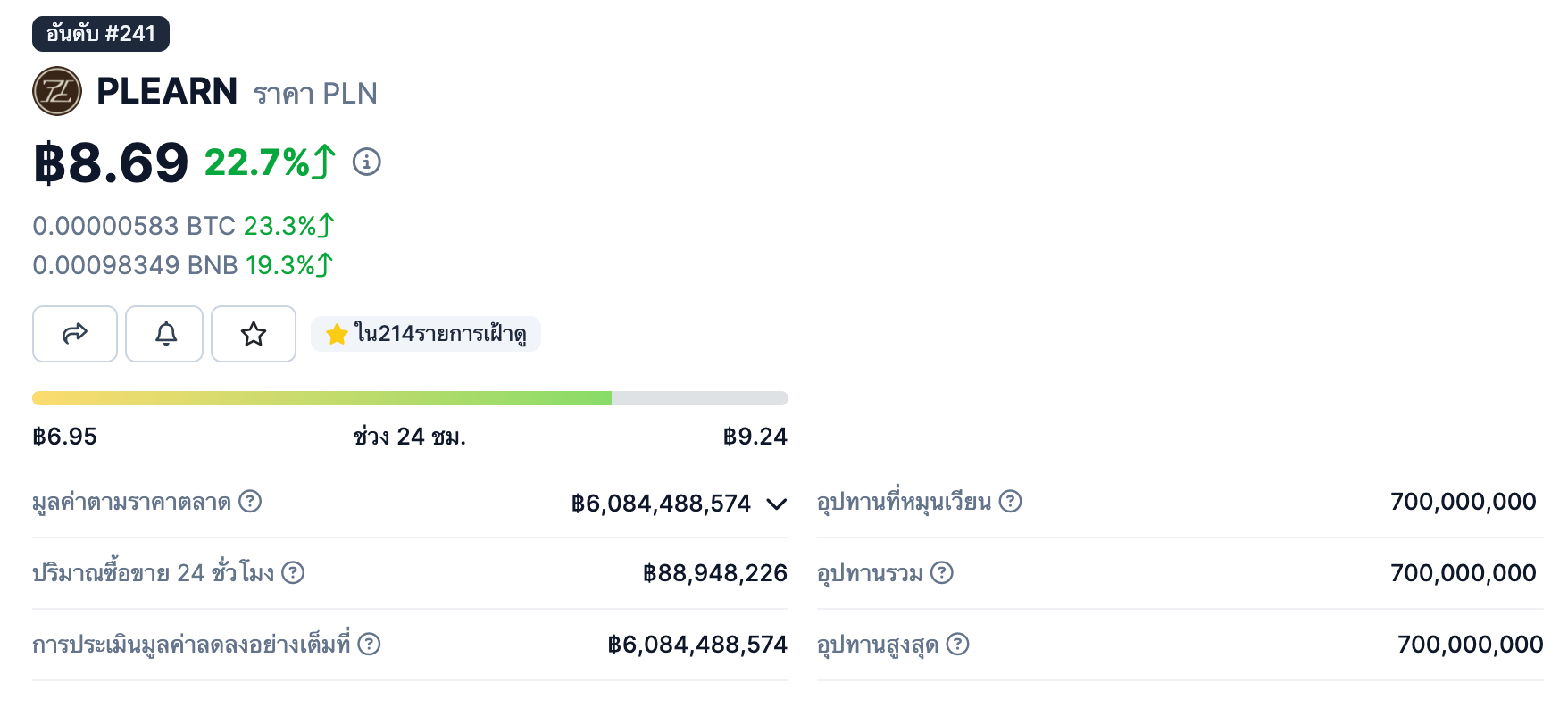Click the fully diluted valuation help icon
The width and height of the screenshot is (1568, 716).
(x=370, y=645)
